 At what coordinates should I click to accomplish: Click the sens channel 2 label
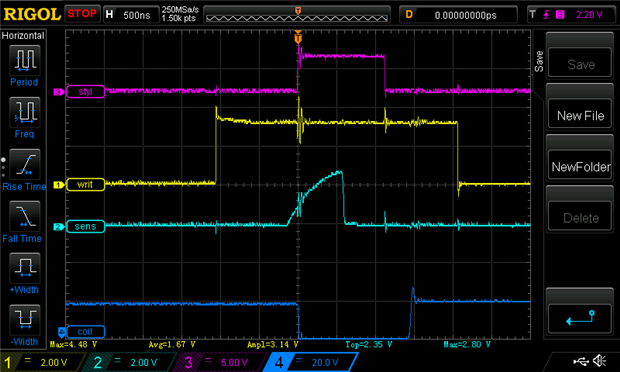[x=85, y=227]
